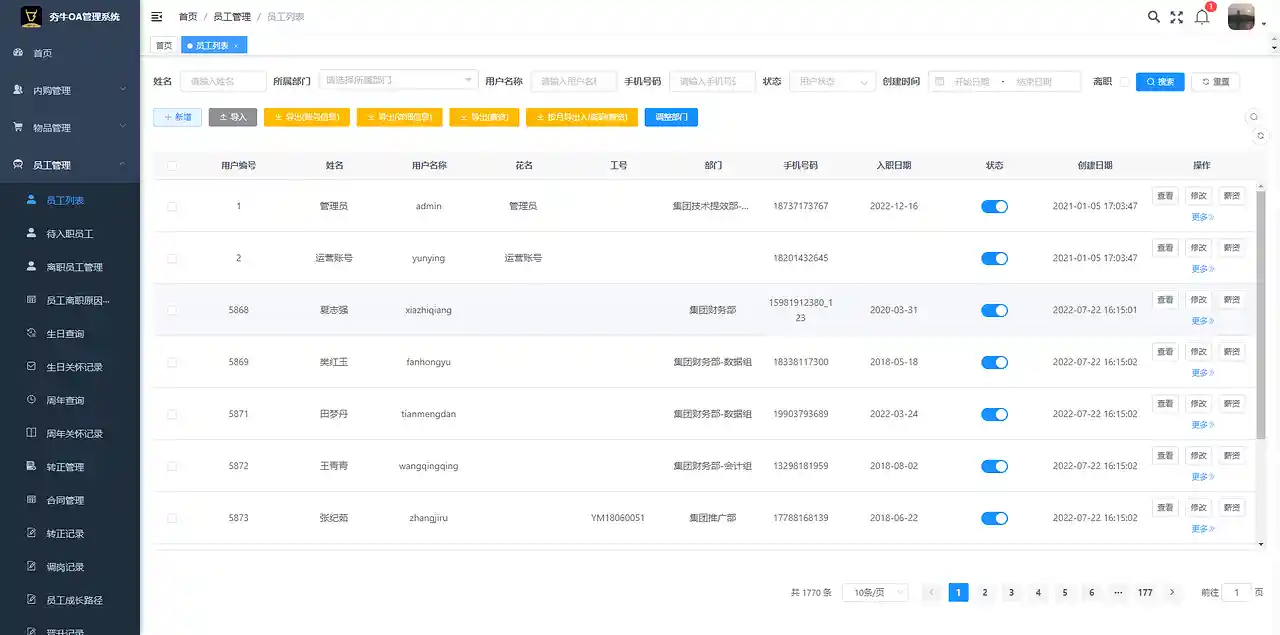1280x635 pixels.
Task: Click the 员工成长路径 edit icon
Action: (x=32, y=600)
